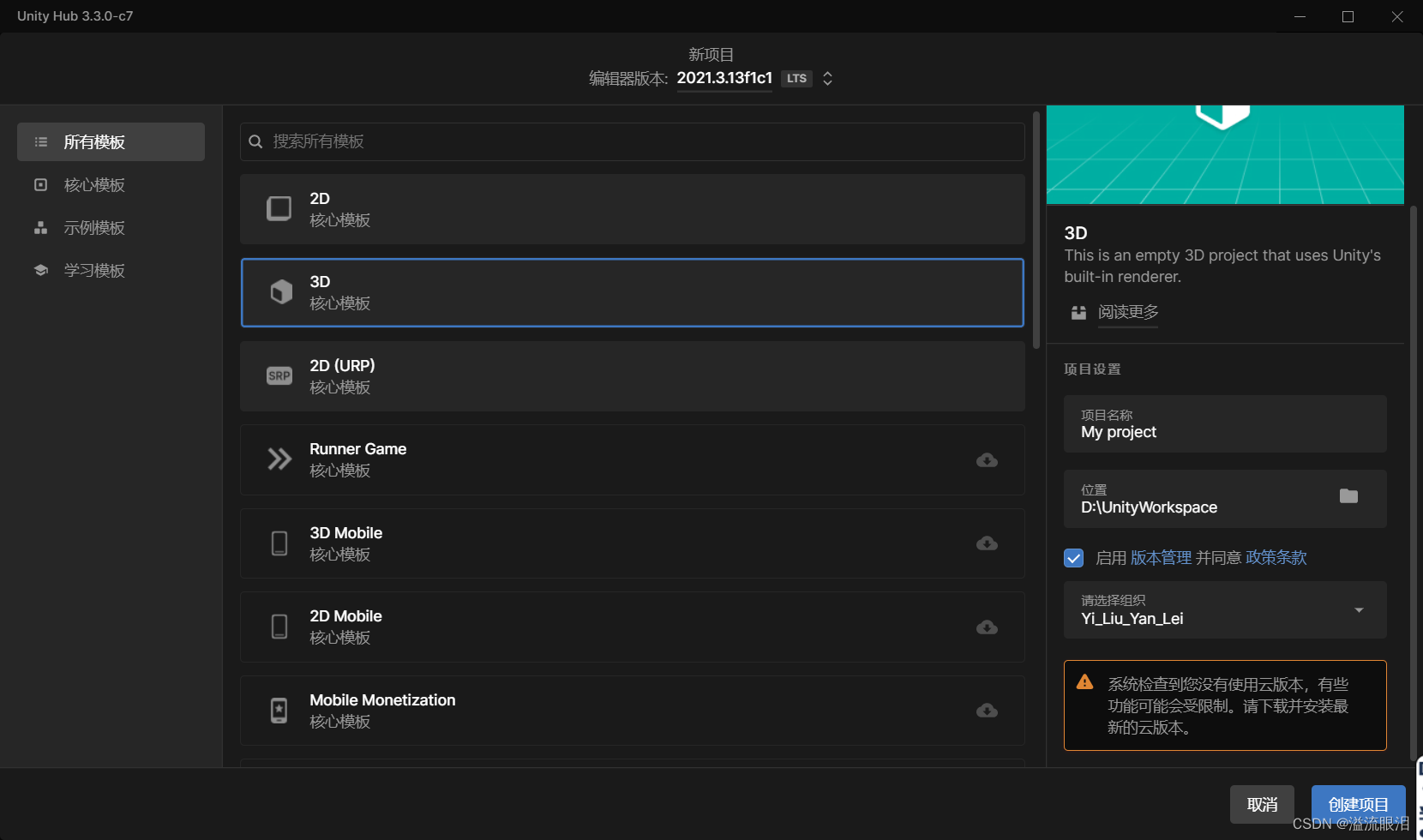
Task: Select the 3D Mobile template
Action: [633, 543]
